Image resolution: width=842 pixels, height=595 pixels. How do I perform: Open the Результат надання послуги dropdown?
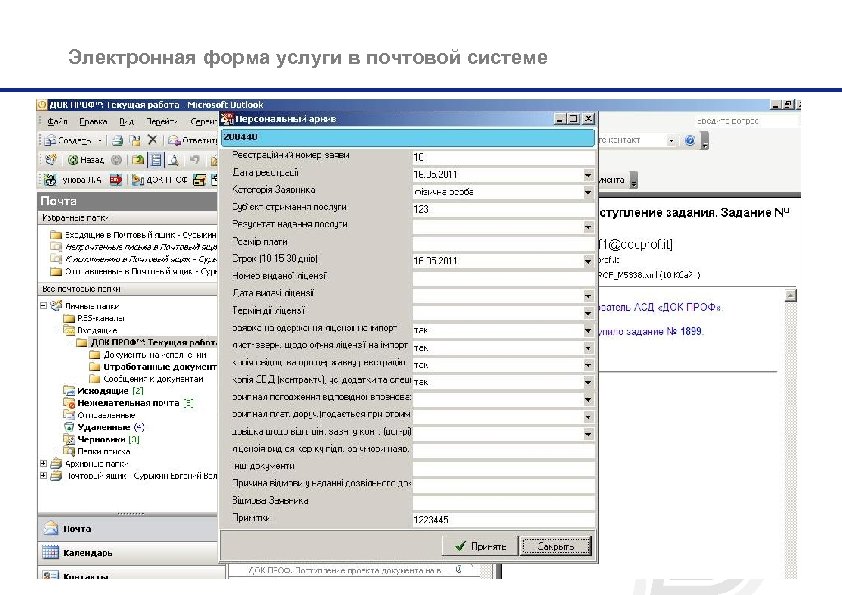tap(588, 227)
